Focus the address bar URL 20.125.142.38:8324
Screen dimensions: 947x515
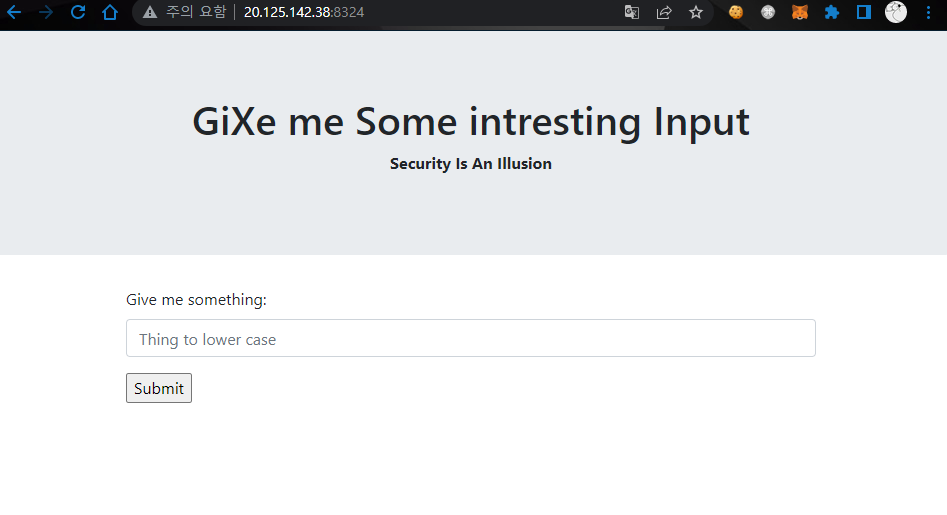tap(304, 12)
